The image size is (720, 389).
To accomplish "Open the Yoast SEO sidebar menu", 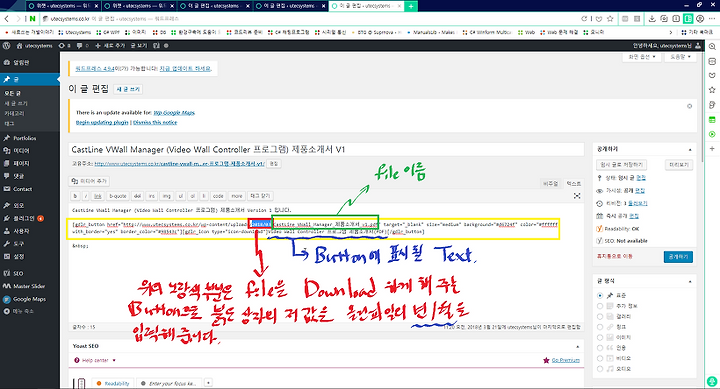I will coord(18,273).
